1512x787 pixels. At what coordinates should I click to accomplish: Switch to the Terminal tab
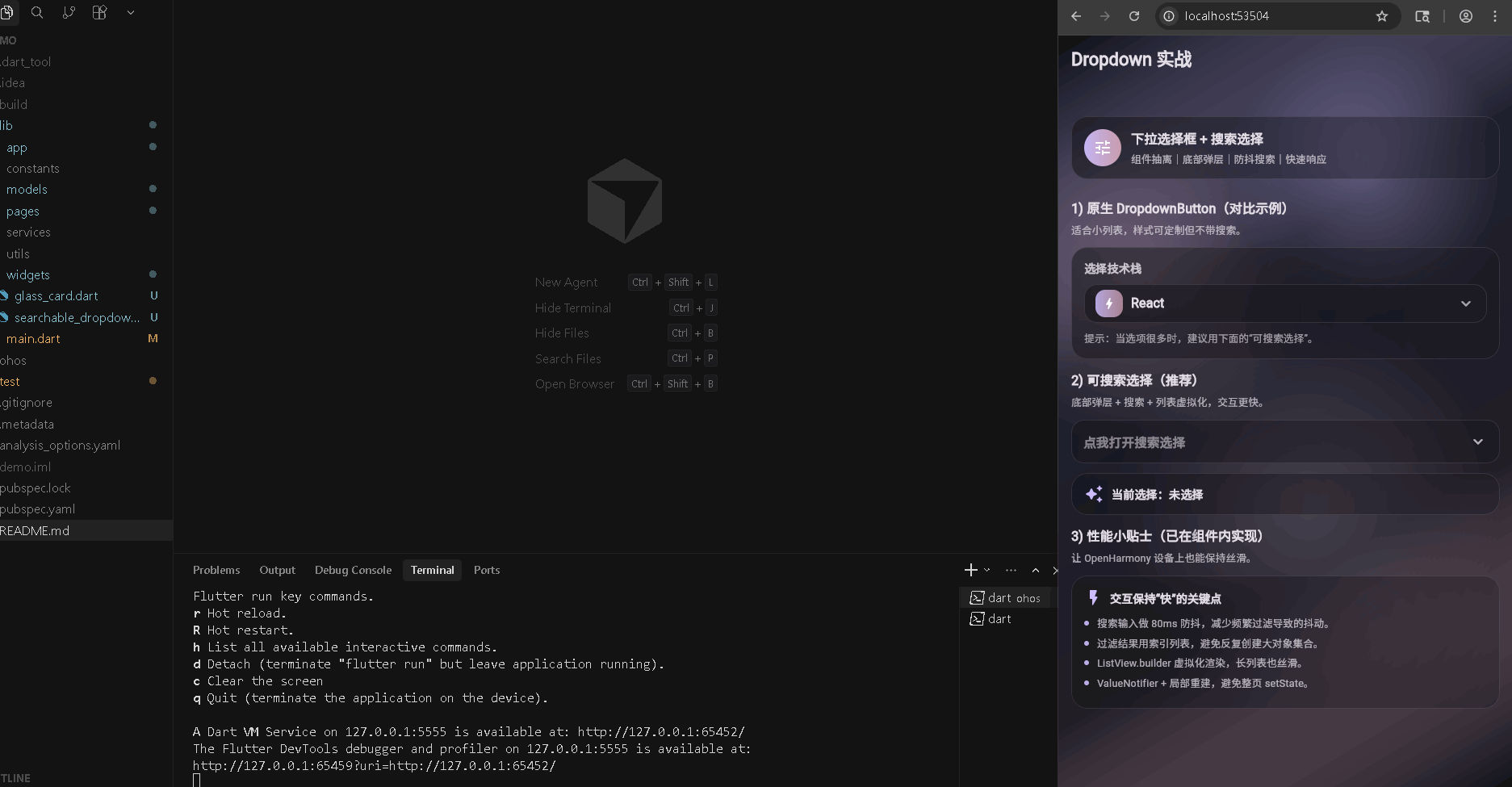[432, 570]
